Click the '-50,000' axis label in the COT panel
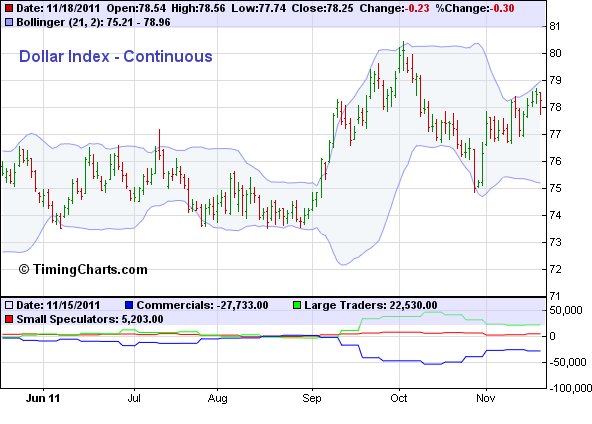The width and height of the screenshot is (592, 424). tap(567, 362)
